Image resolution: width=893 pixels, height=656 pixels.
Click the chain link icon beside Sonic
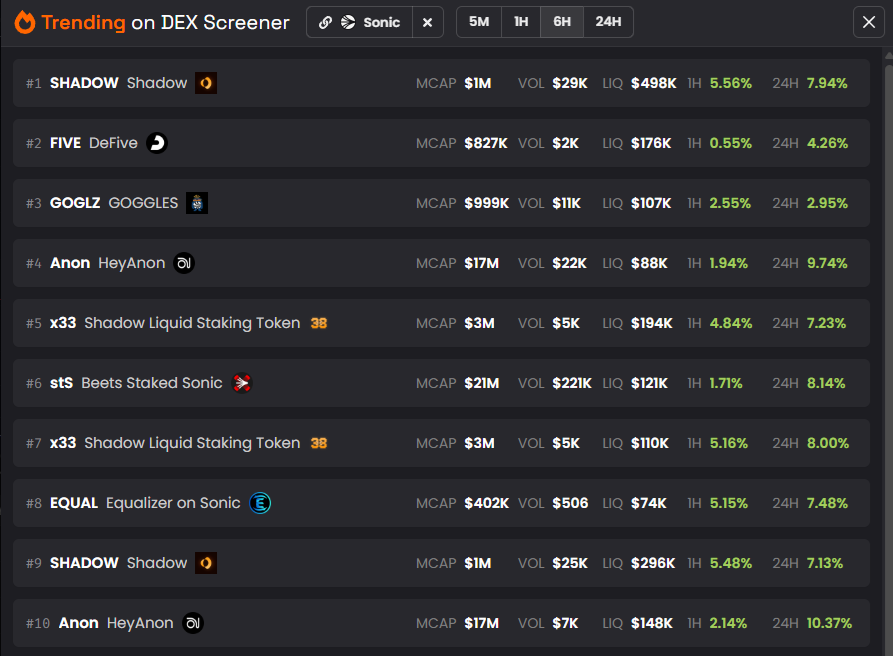pyautogui.click(x=325, y=22)
